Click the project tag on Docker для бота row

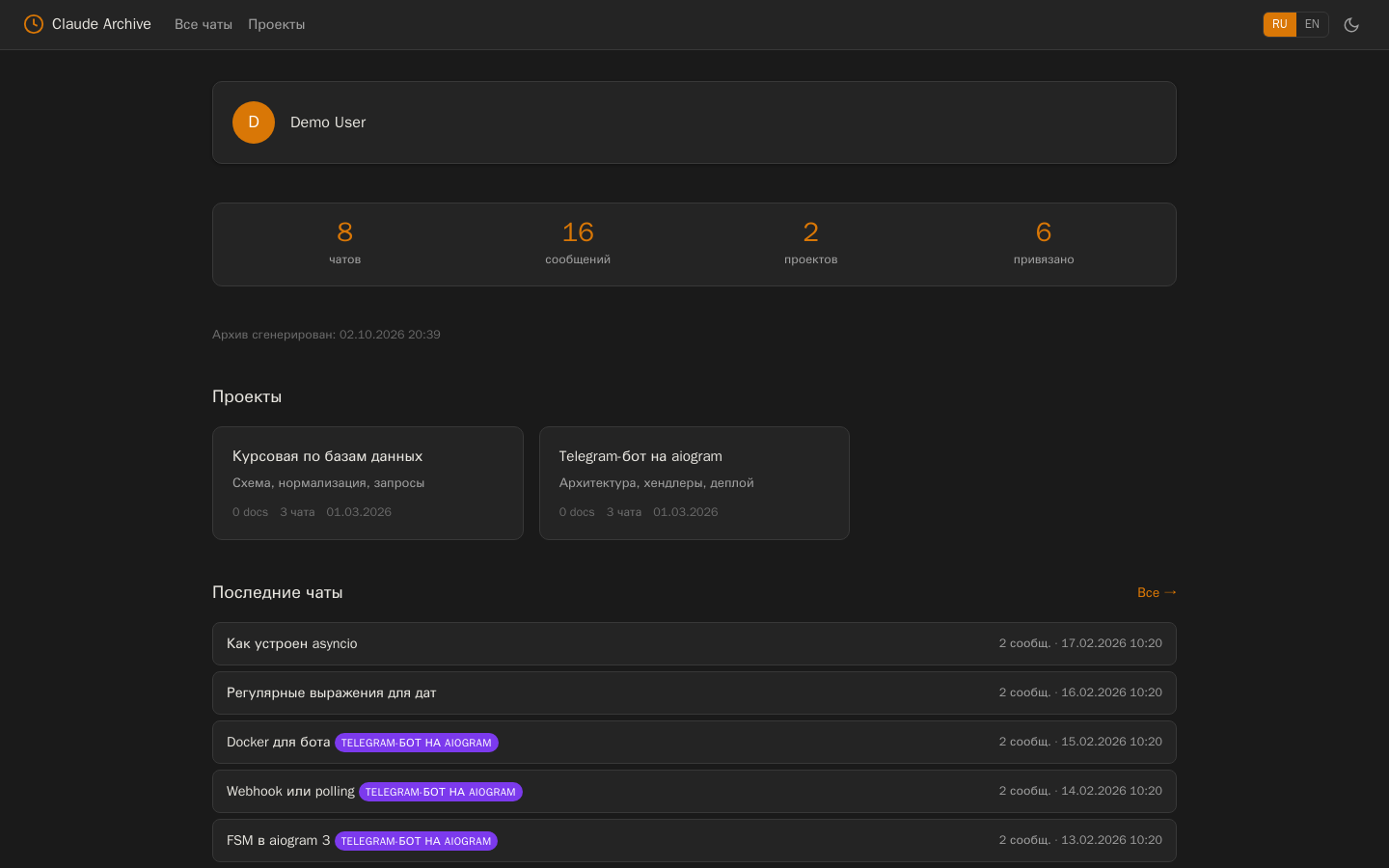click(x=417, y=743)
